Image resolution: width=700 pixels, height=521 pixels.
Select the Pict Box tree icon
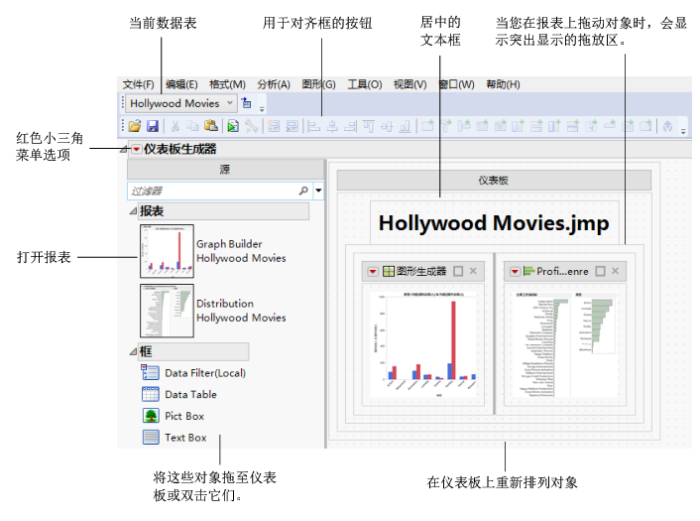(x=150, y=416)
